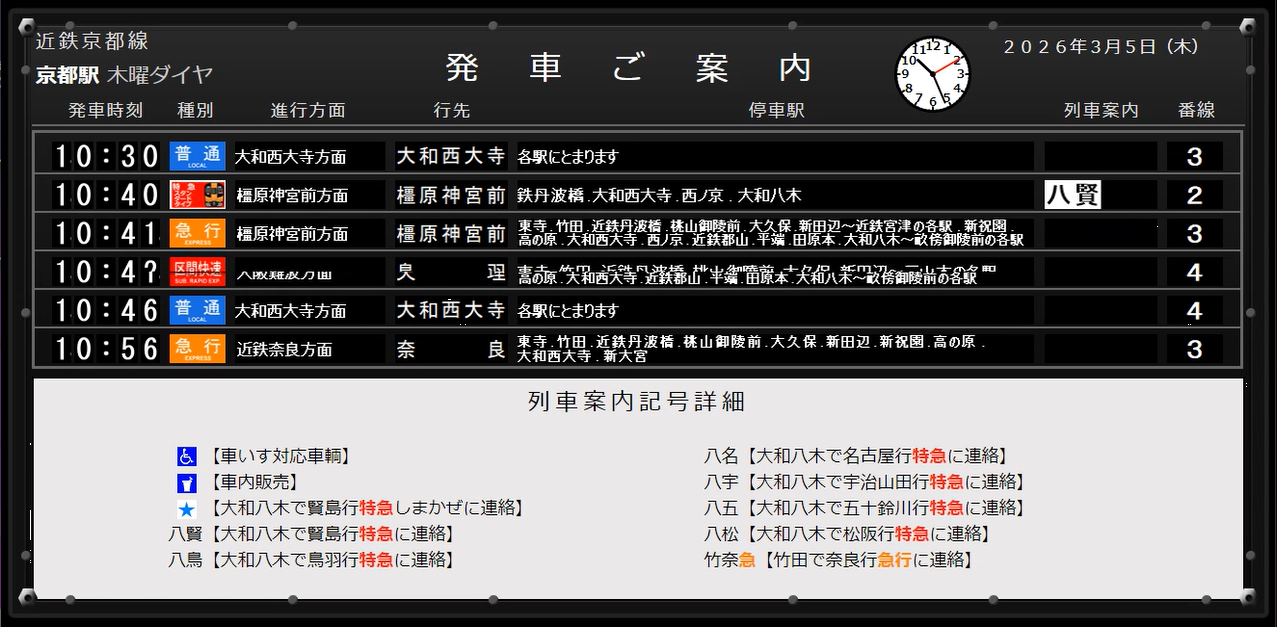Click the red 区間快速 Sub Rapid Express badge
Viewport: 1277px width, 627px height.
(197, 272)
